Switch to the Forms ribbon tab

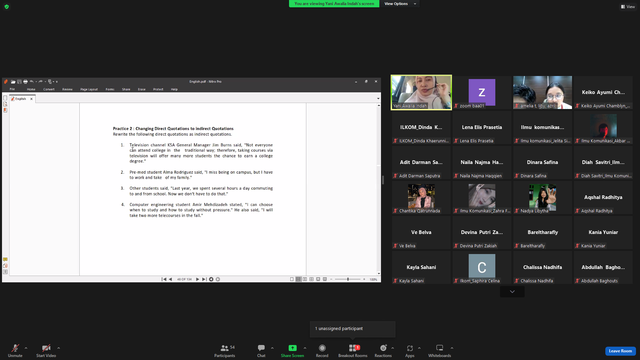(110, 89)
